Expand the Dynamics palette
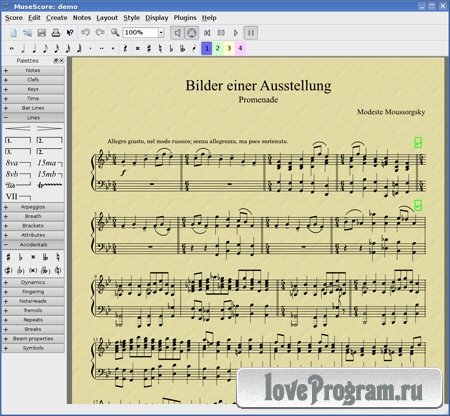Screen dimensions: 450x416 click(x=33, y=282)
